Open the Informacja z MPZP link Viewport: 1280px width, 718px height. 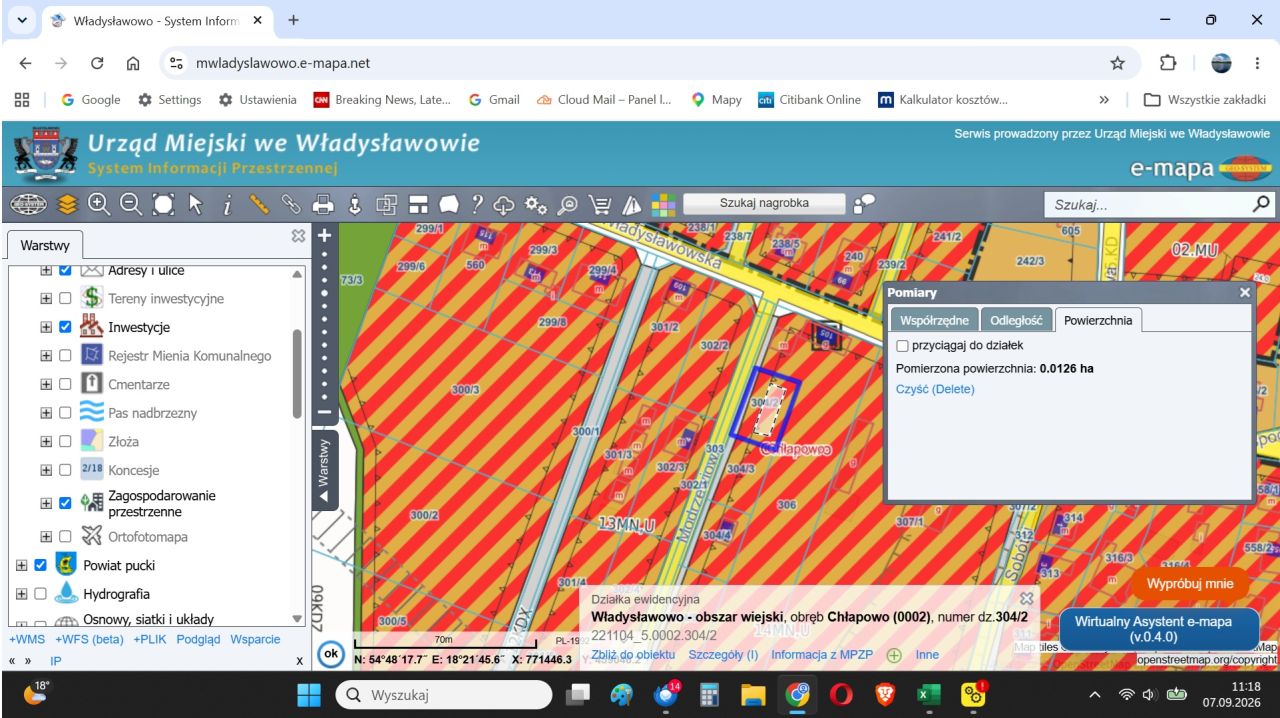823,655
